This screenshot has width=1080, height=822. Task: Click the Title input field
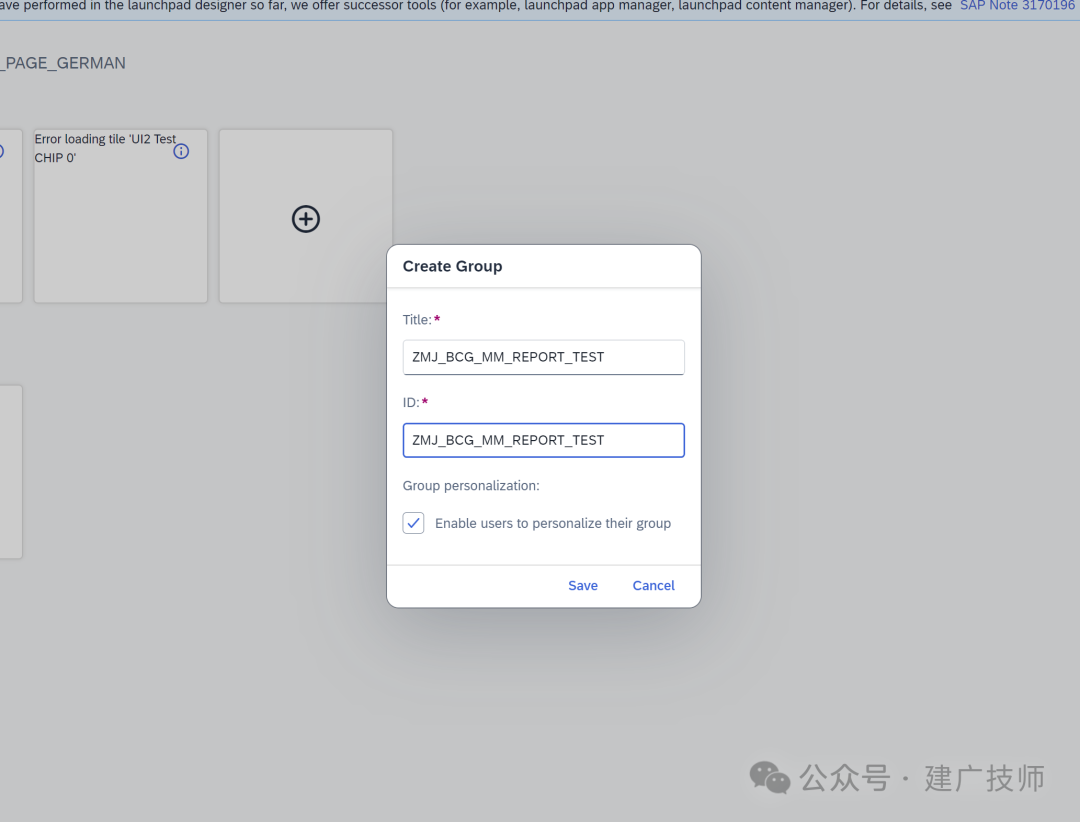click(543, 357)
